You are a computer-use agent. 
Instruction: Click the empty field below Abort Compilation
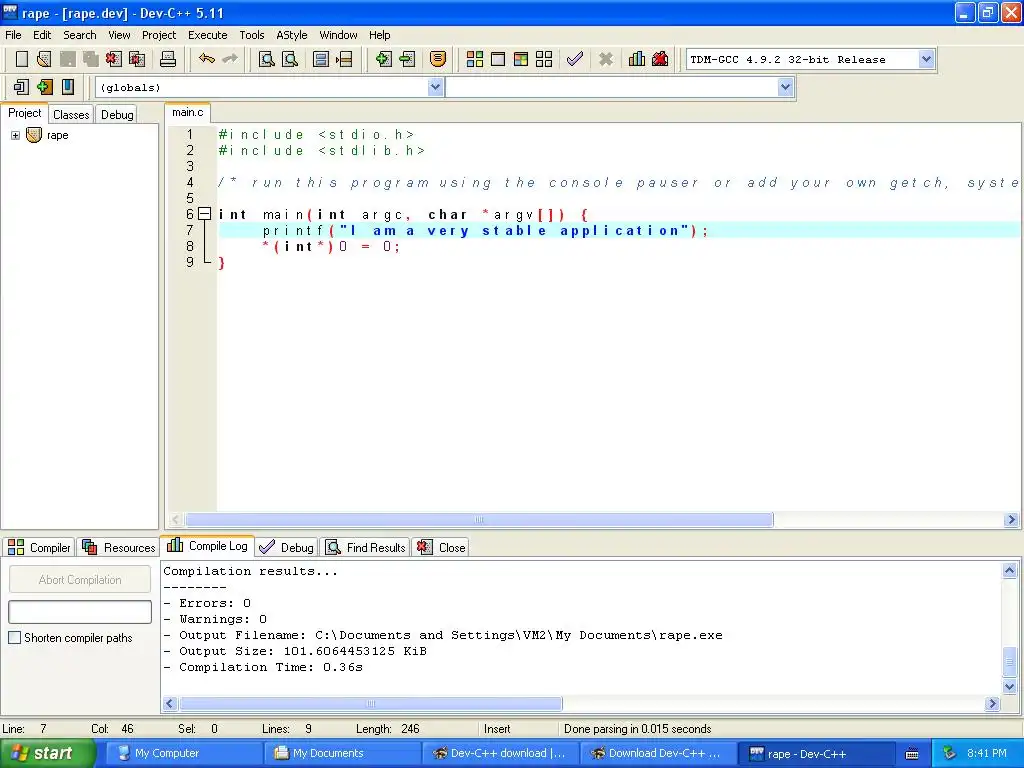pyautogui.click(x=80, y=612)
